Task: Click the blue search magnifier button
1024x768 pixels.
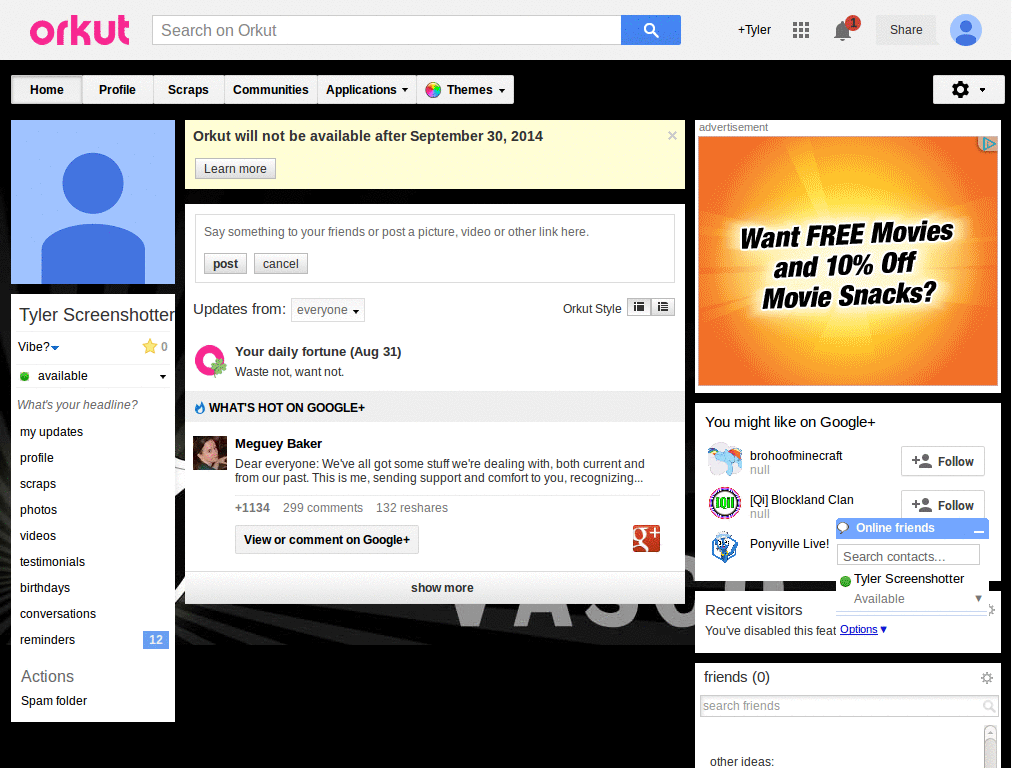Action: coord(650,30)
